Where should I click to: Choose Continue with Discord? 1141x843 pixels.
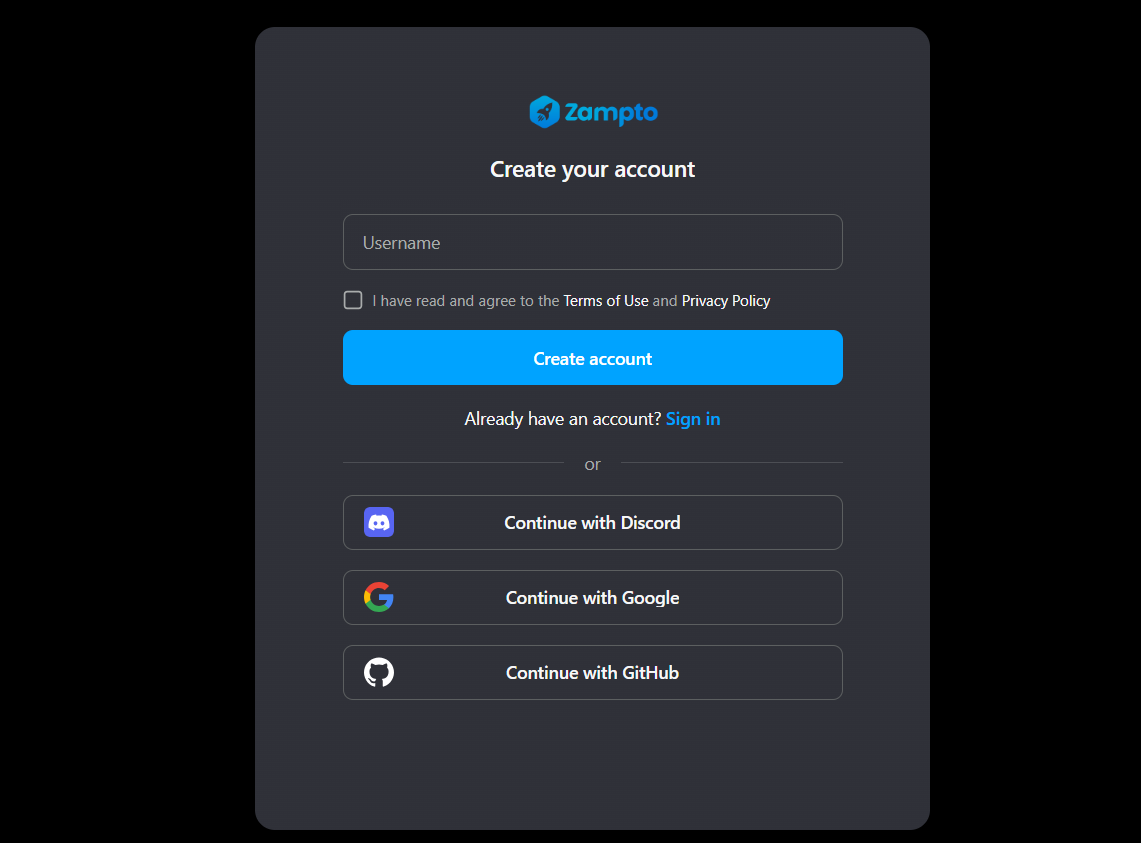pyautogui.click(x=593, y=523)
